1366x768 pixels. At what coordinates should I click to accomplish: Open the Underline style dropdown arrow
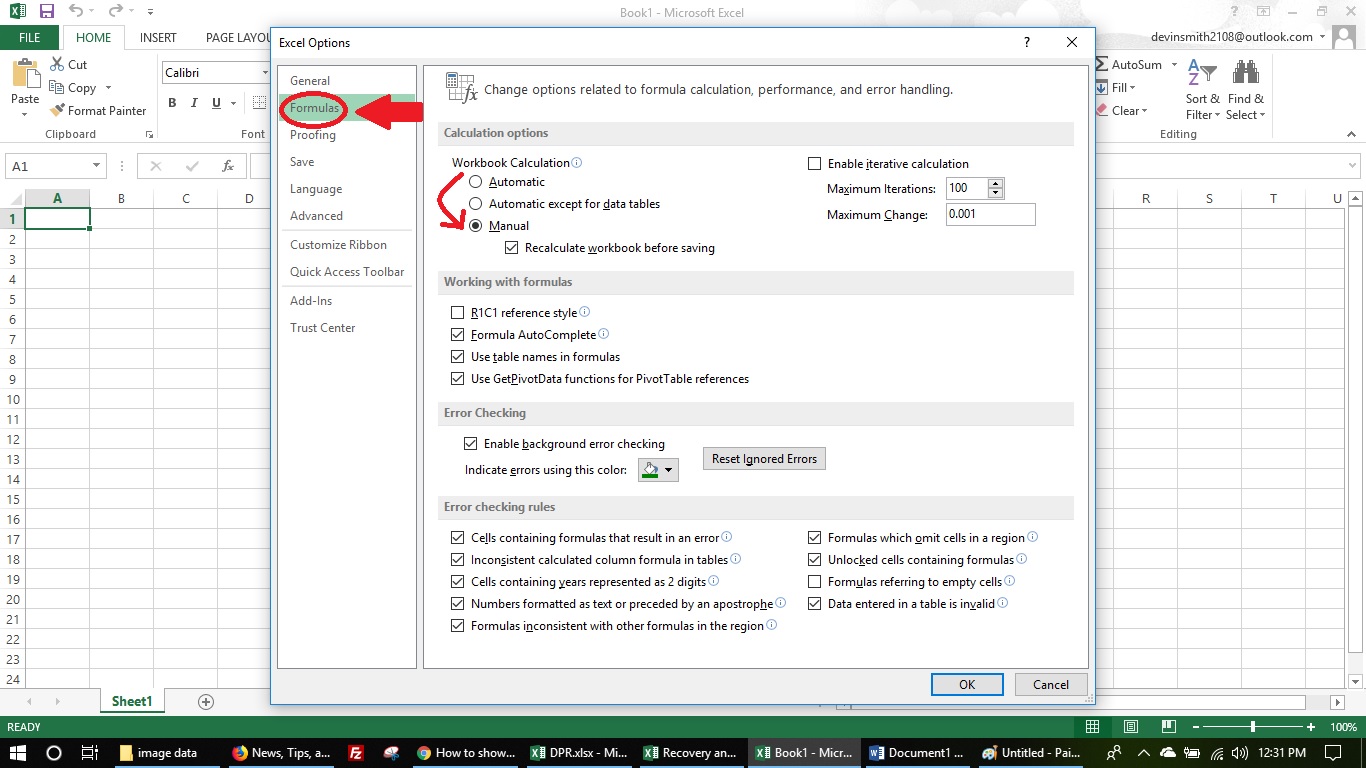(x=233, y=102)
